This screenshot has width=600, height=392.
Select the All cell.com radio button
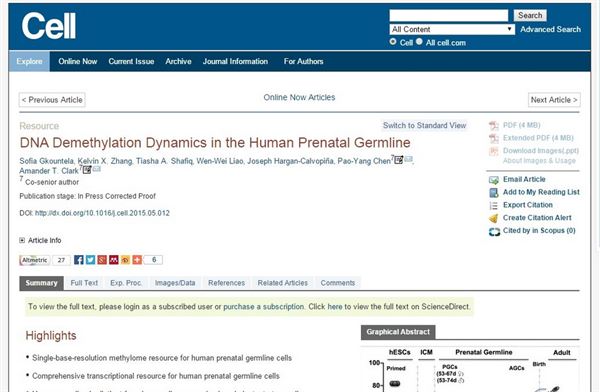419,41
